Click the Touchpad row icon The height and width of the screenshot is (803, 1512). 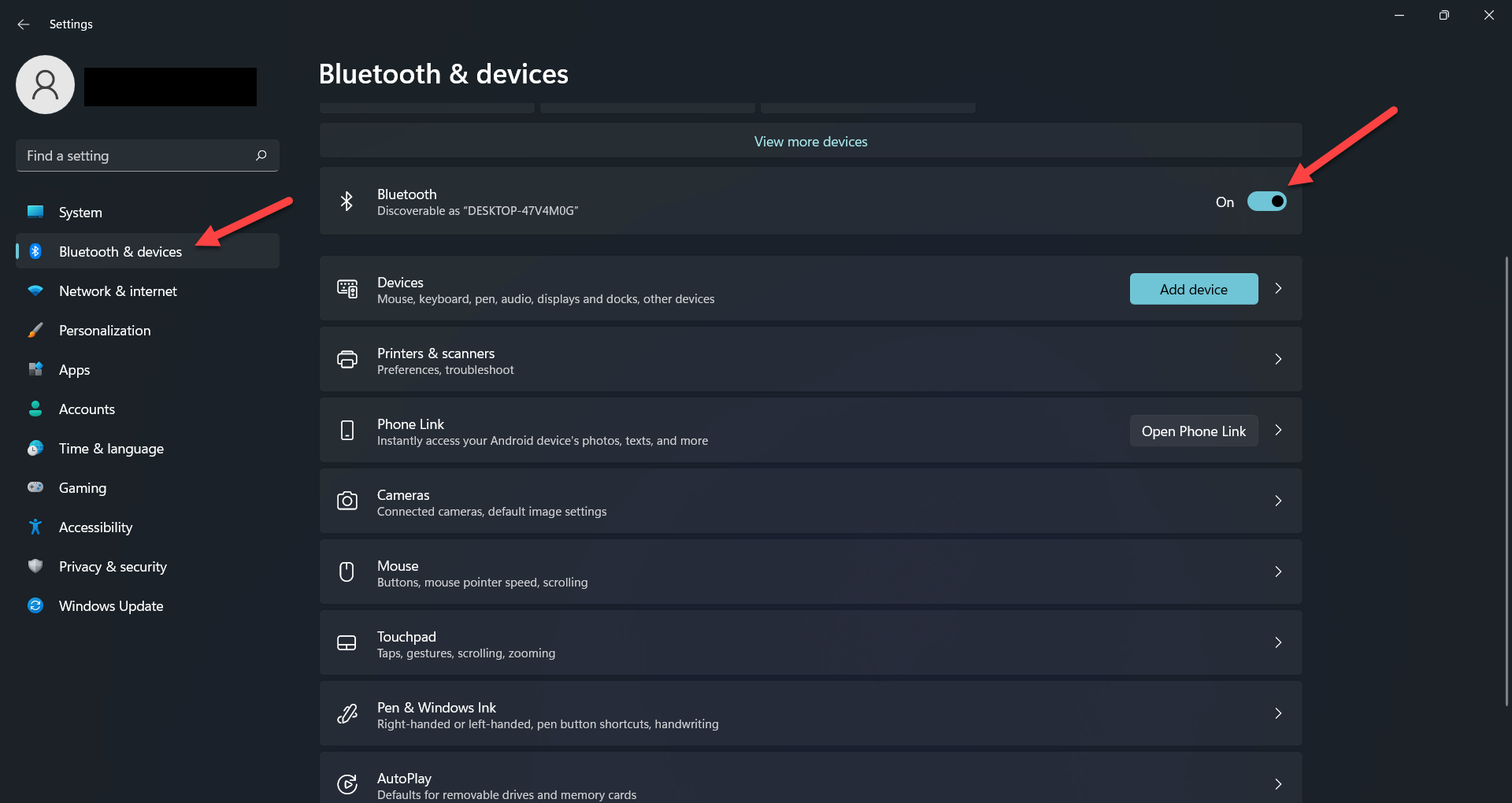(347, 643)
